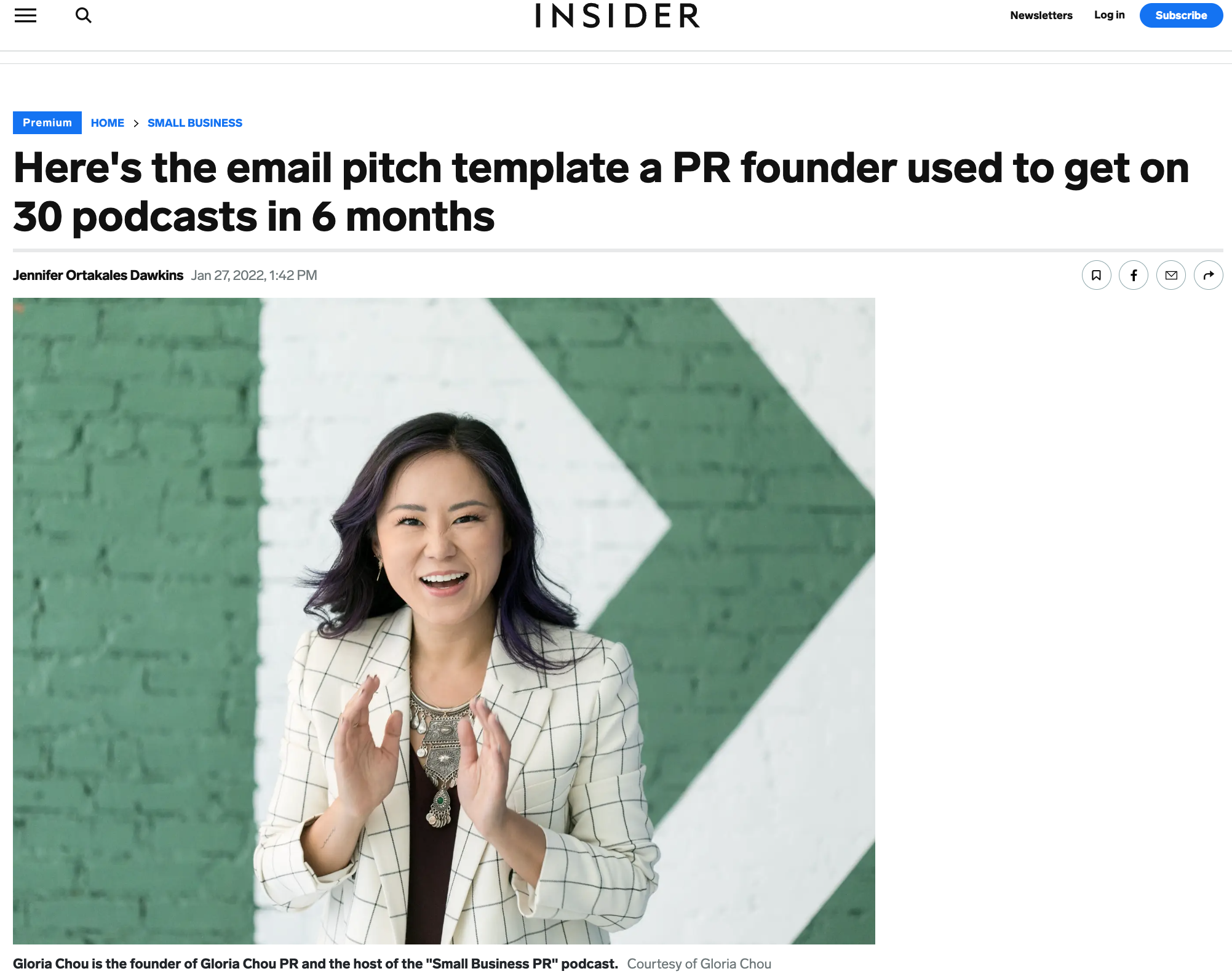Share the article via email icon

coord(1171,275)
